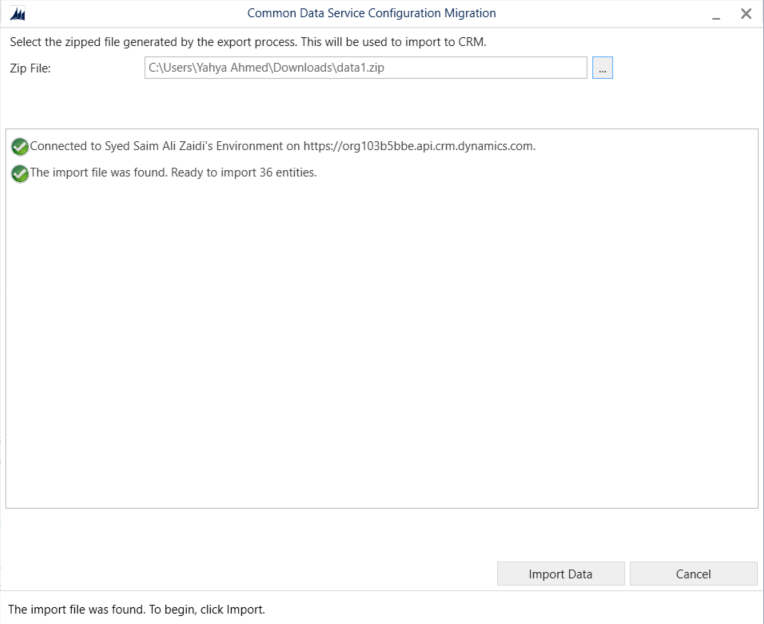Click the window title text
Image resolution: width=764 pixels, height=624 pixels.
pyautogui.click(x=371, y=14)
